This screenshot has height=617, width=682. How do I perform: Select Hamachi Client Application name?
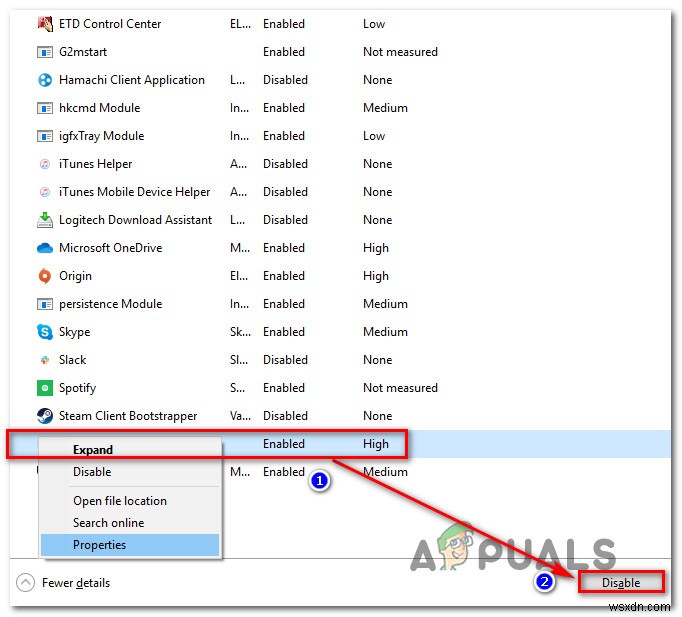132,80
